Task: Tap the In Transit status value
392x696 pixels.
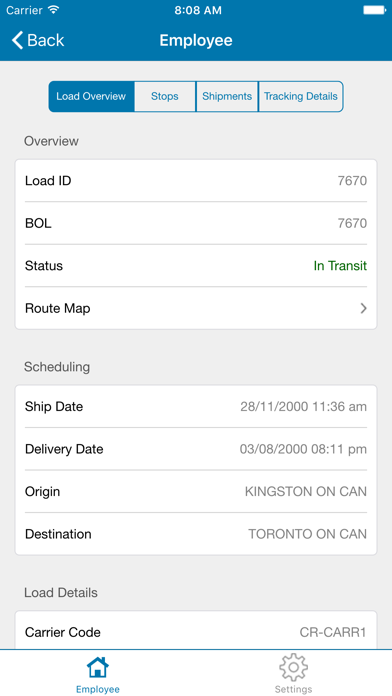Action: click(340, 266)
